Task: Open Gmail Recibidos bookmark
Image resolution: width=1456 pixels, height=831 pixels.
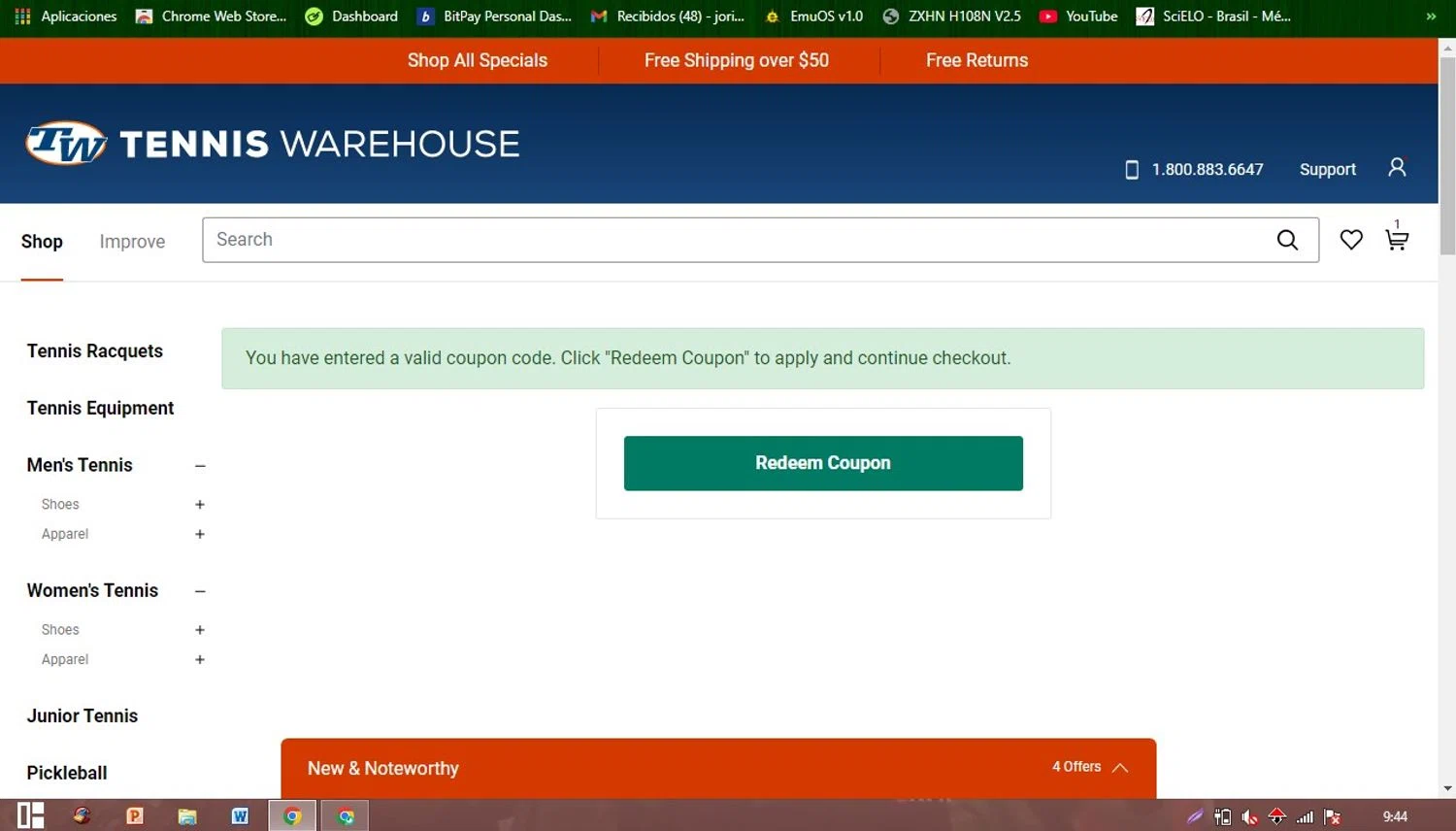Action: 668,17
